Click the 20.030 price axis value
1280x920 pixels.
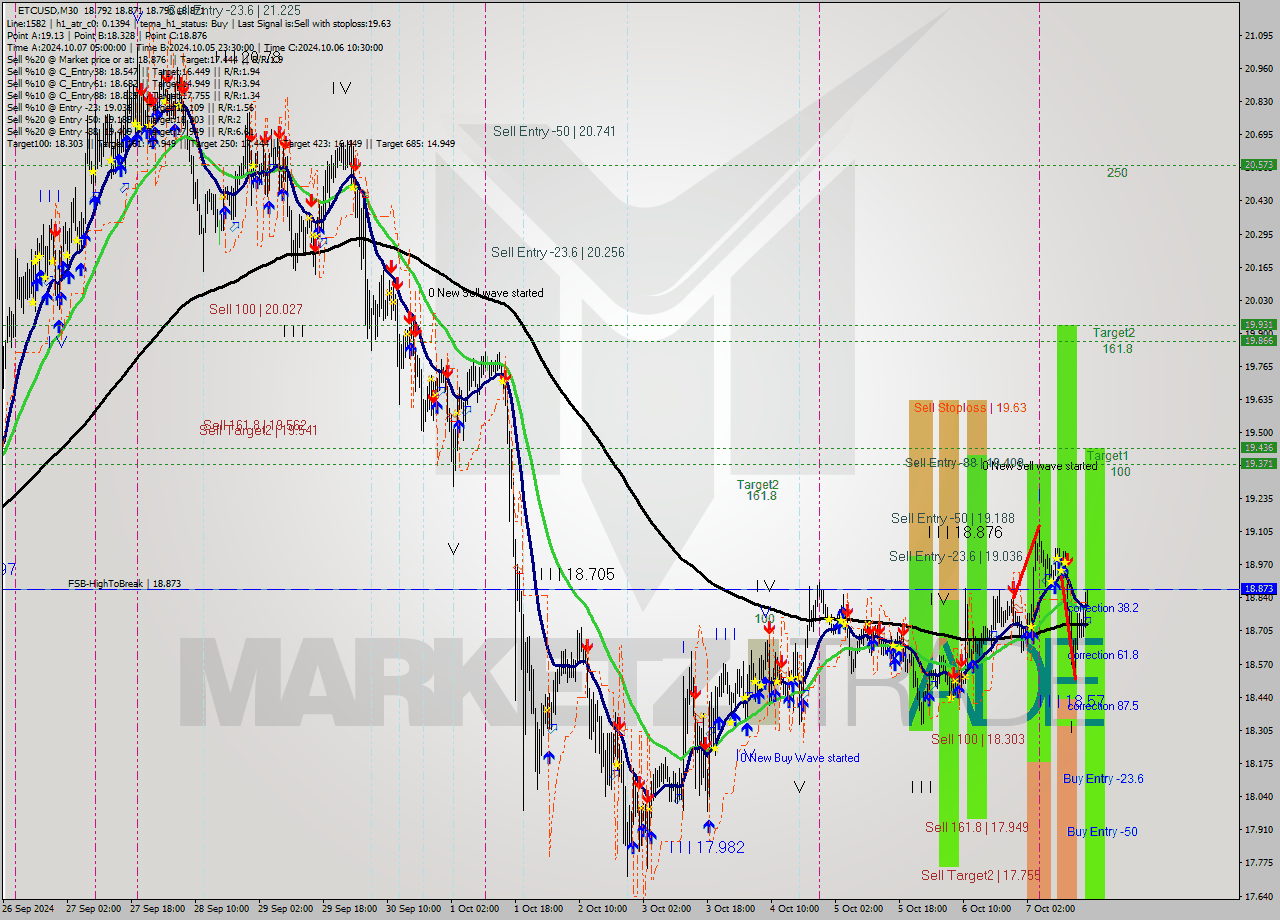pyautogui.click(x=1258, y=300)
